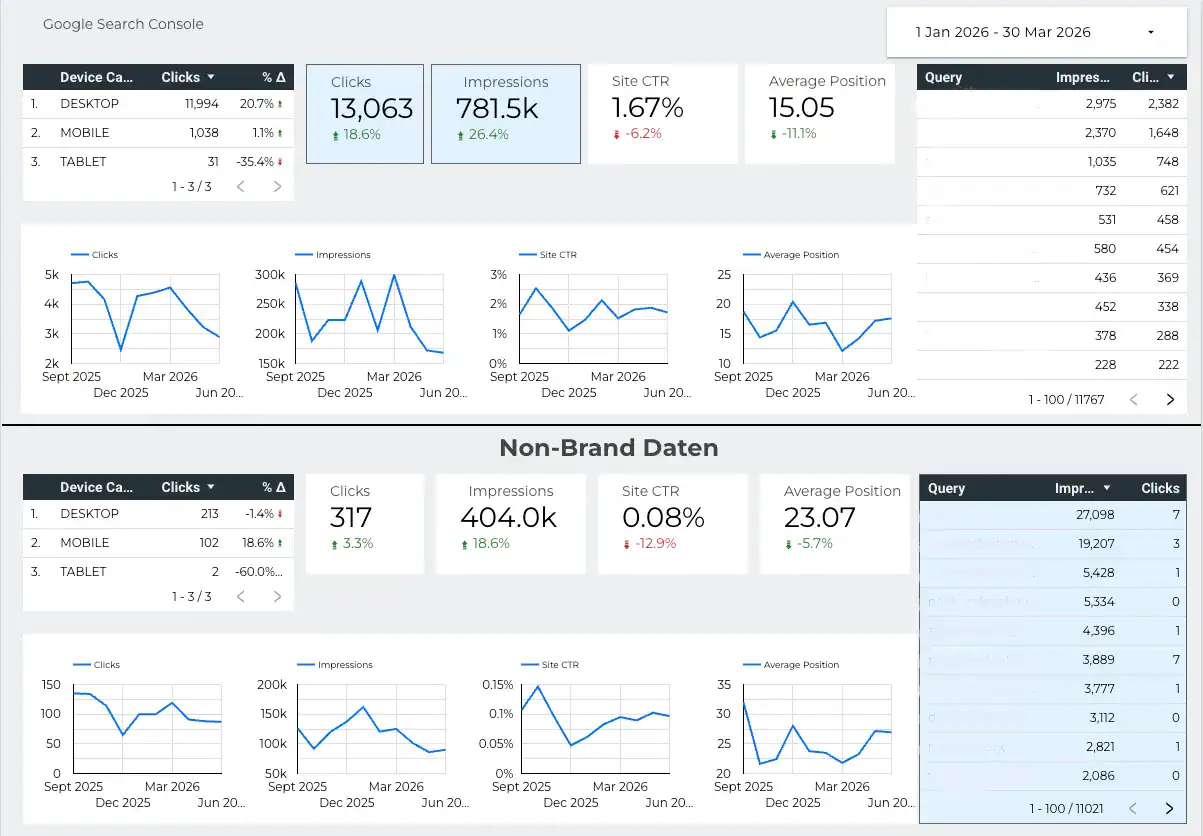
Task: Click the 1 - 100 / 11021 pagination label
Action: (x=1066, y=808)
